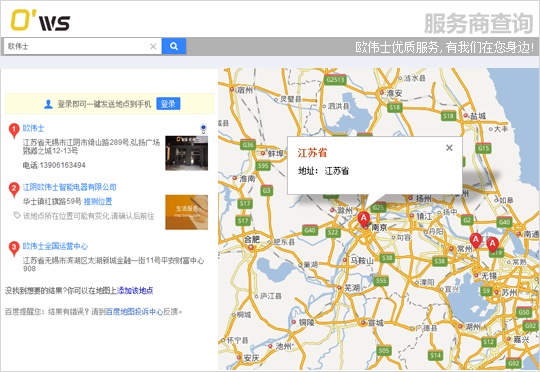Open result 2 江阴欧伟士智能电器有限公司
Screen dimensions: 540x372
[69, 187]
